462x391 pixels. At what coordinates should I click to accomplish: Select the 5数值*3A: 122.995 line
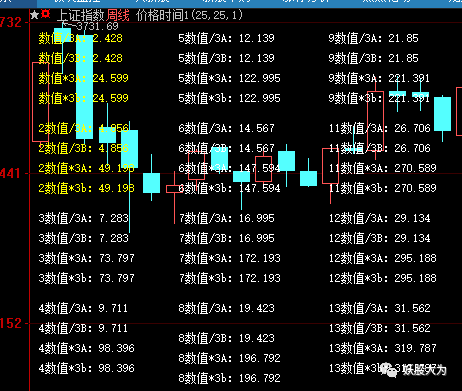230,78
